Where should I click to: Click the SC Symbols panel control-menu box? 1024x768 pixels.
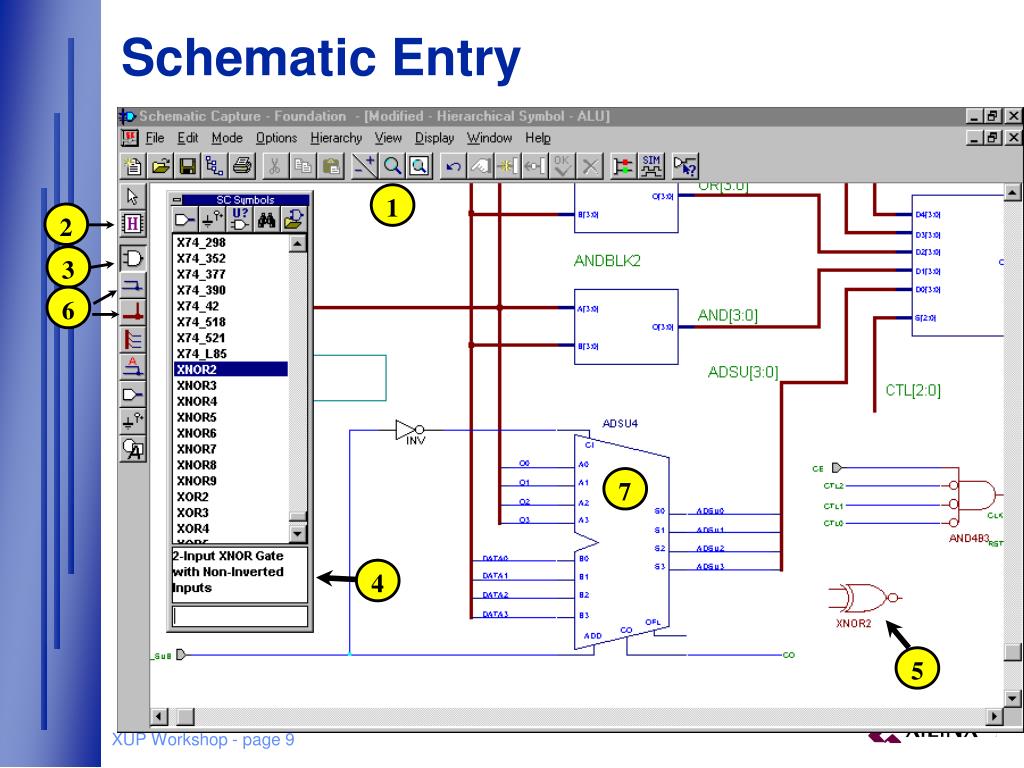tap(177, 200)
